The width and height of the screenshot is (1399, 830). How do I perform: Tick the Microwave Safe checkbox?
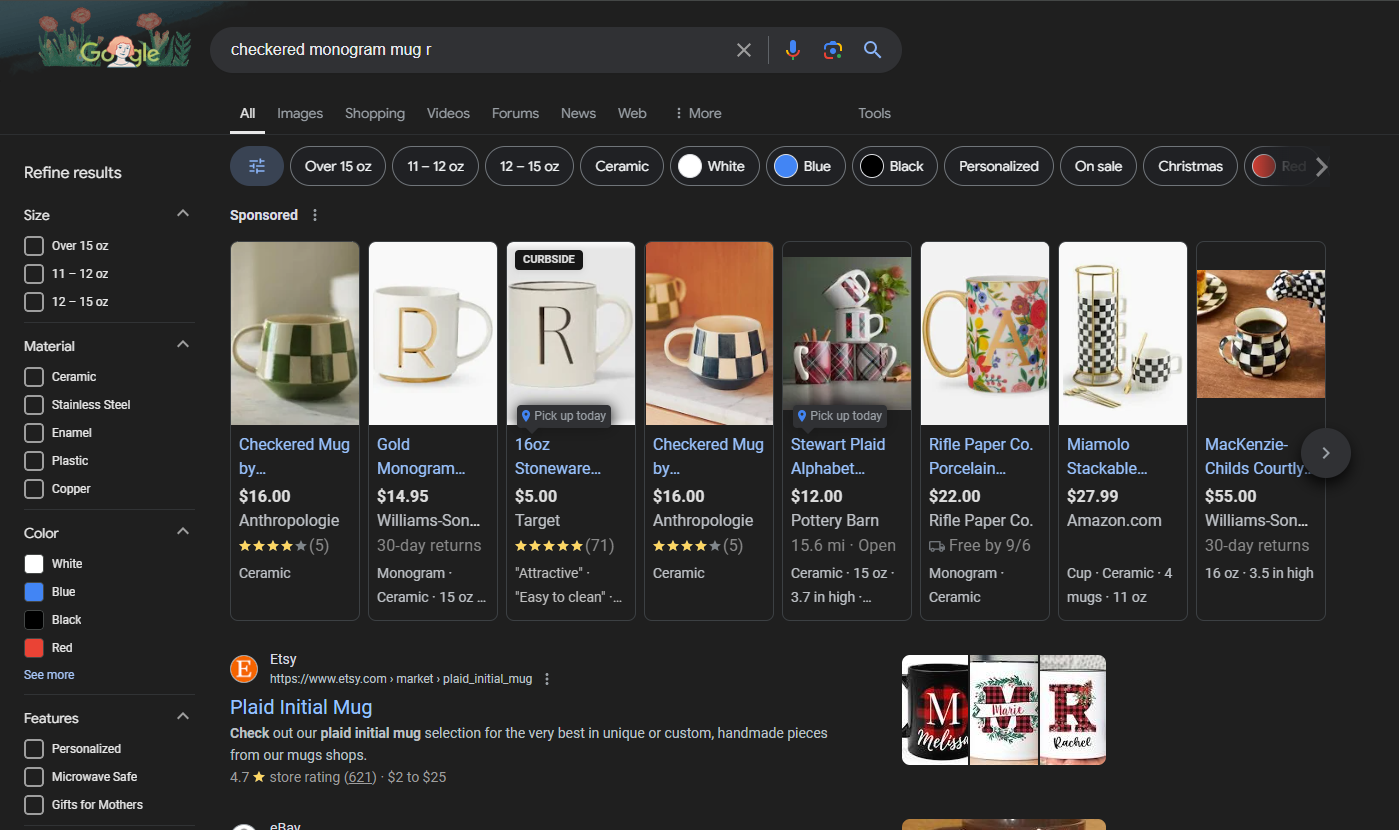[34, 777]
